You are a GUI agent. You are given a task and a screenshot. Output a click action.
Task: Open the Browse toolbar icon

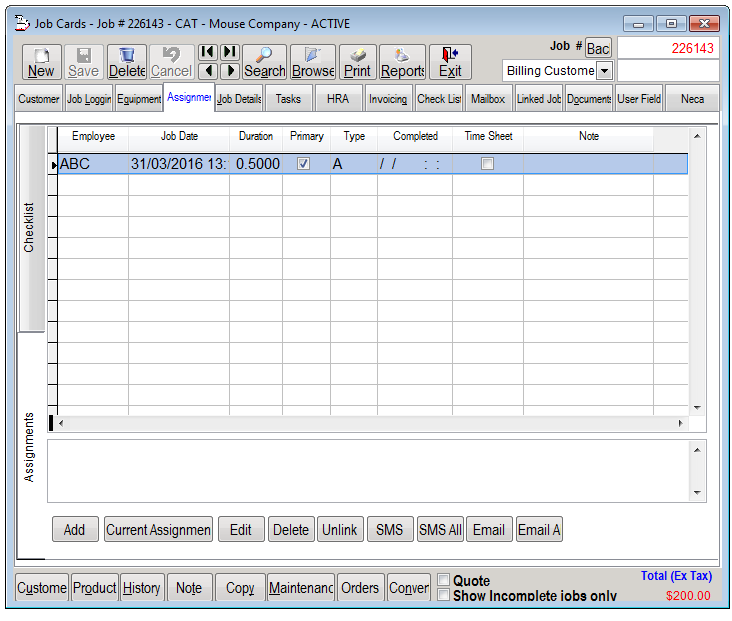pos(313,62)
